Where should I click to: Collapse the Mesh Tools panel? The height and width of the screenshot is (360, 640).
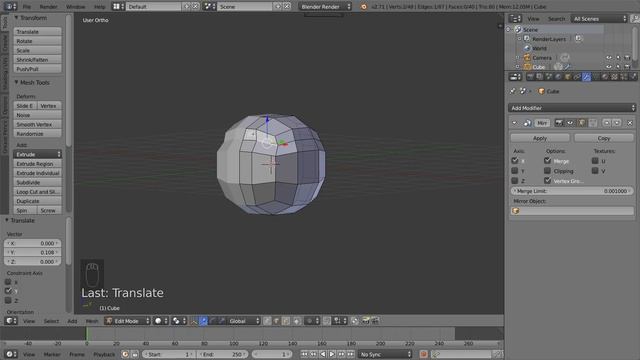pos(16,82)
